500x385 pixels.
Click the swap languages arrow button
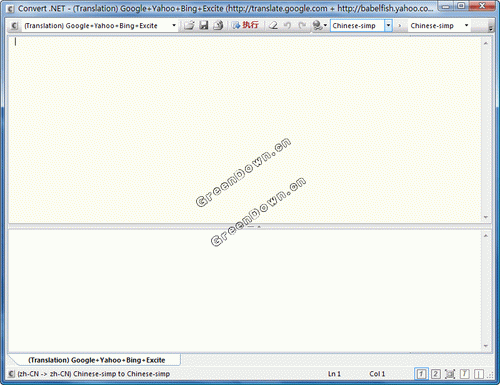400,25
